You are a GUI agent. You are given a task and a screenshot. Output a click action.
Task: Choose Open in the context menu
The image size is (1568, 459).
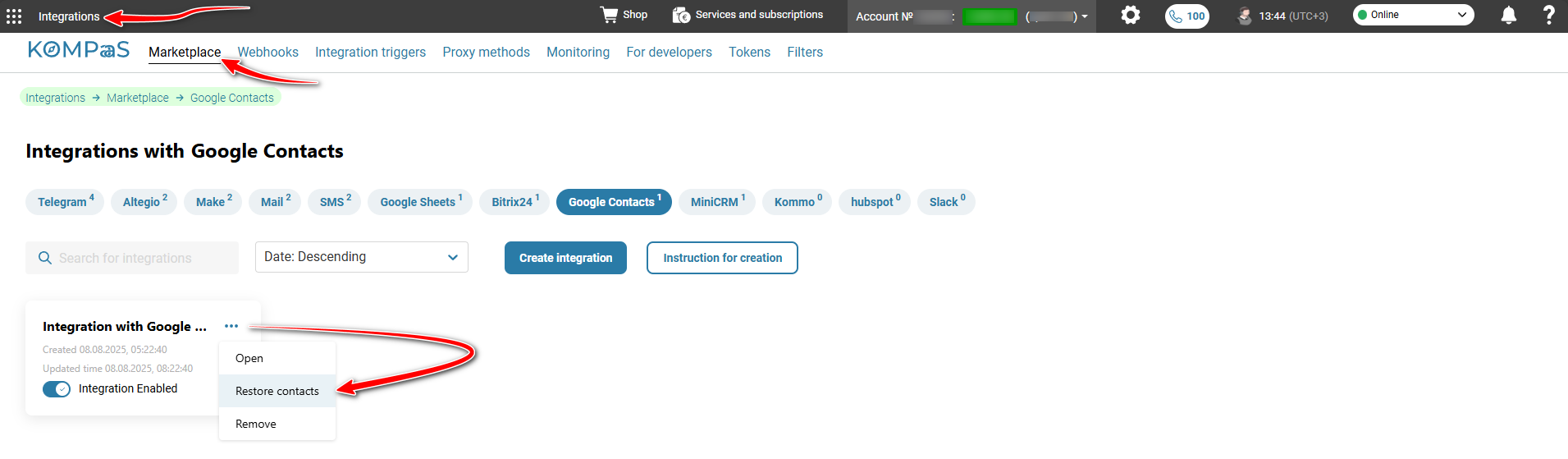tap(277, 358)
